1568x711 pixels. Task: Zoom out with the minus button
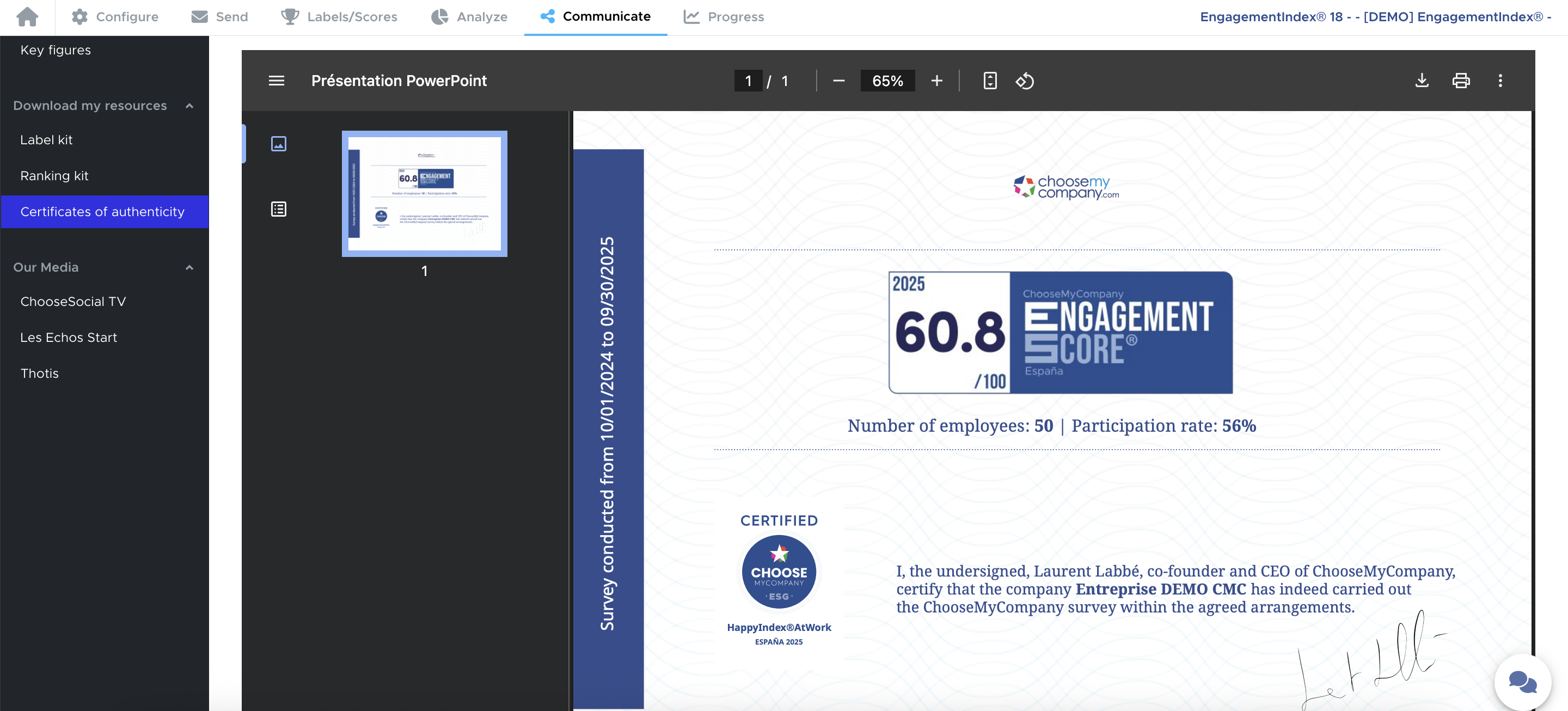click(838, 81)
